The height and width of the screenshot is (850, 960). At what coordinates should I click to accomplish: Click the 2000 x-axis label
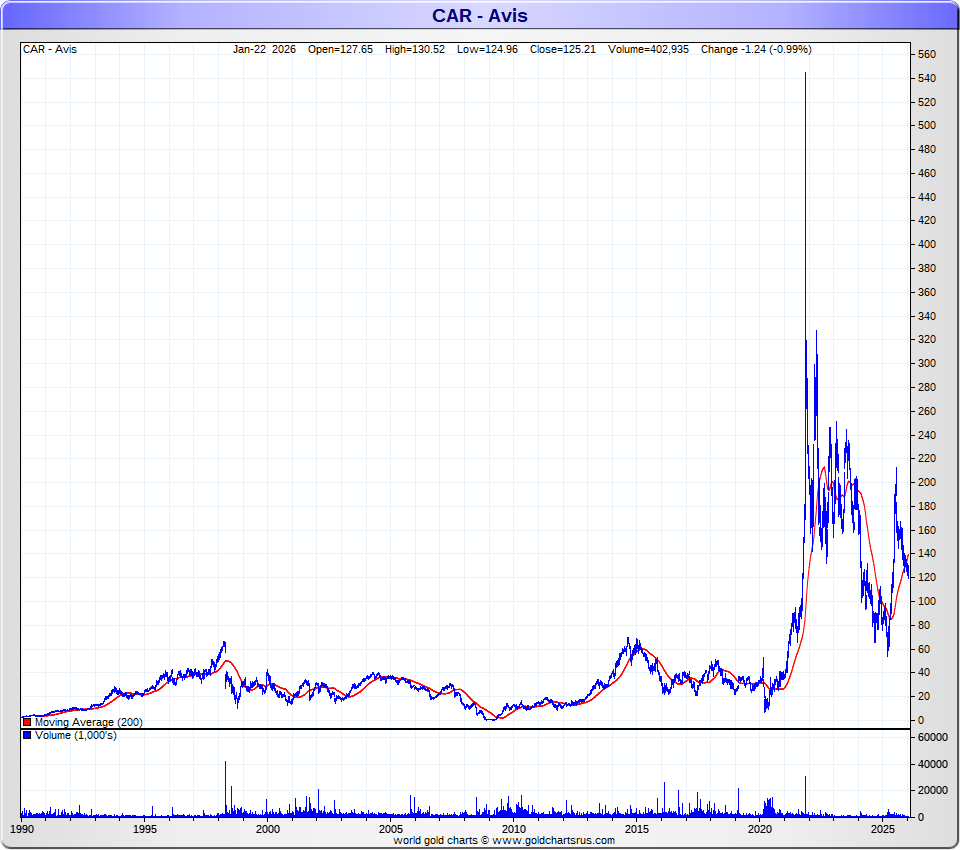268,829
